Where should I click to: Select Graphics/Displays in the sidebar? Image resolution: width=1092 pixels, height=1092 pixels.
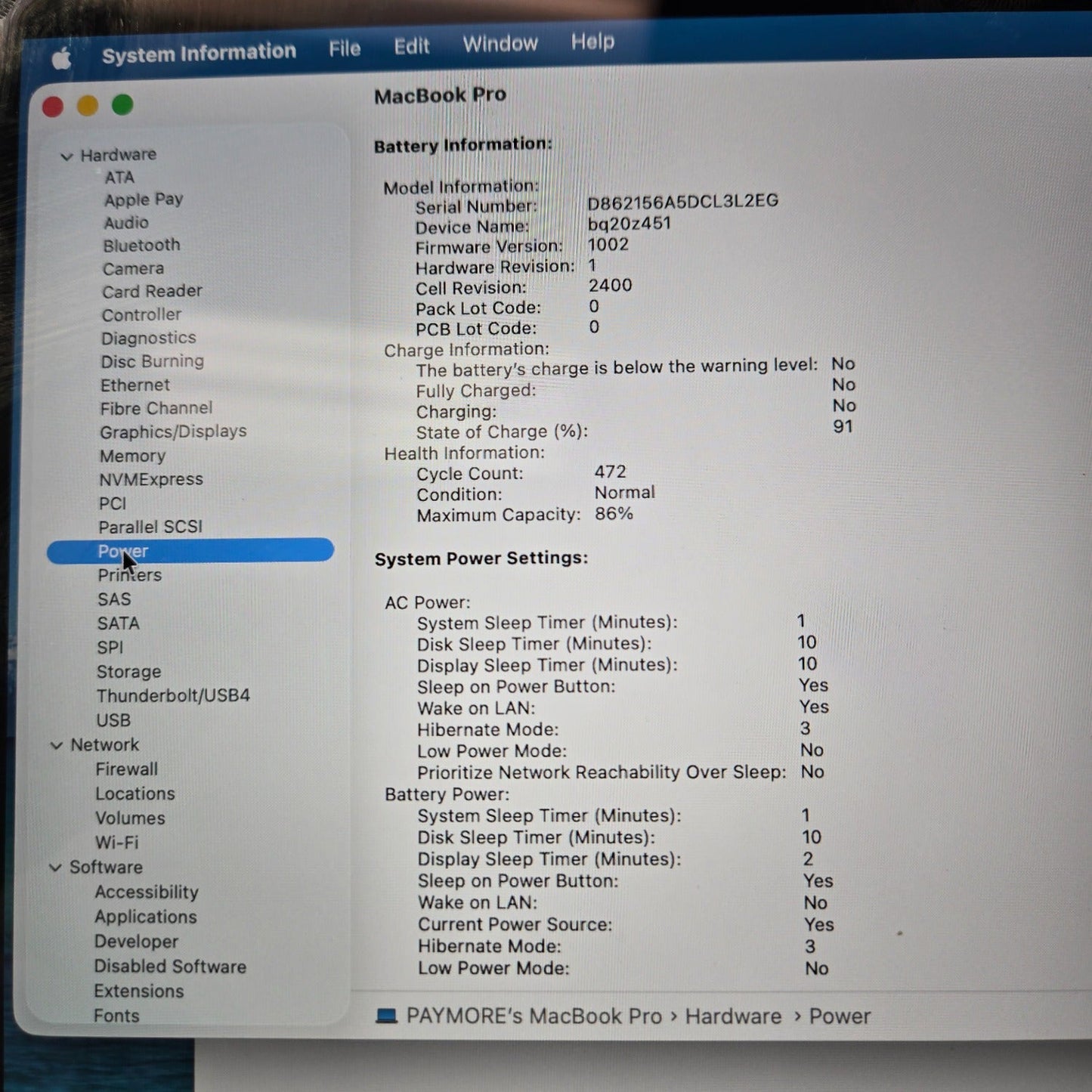pos(173,432)
